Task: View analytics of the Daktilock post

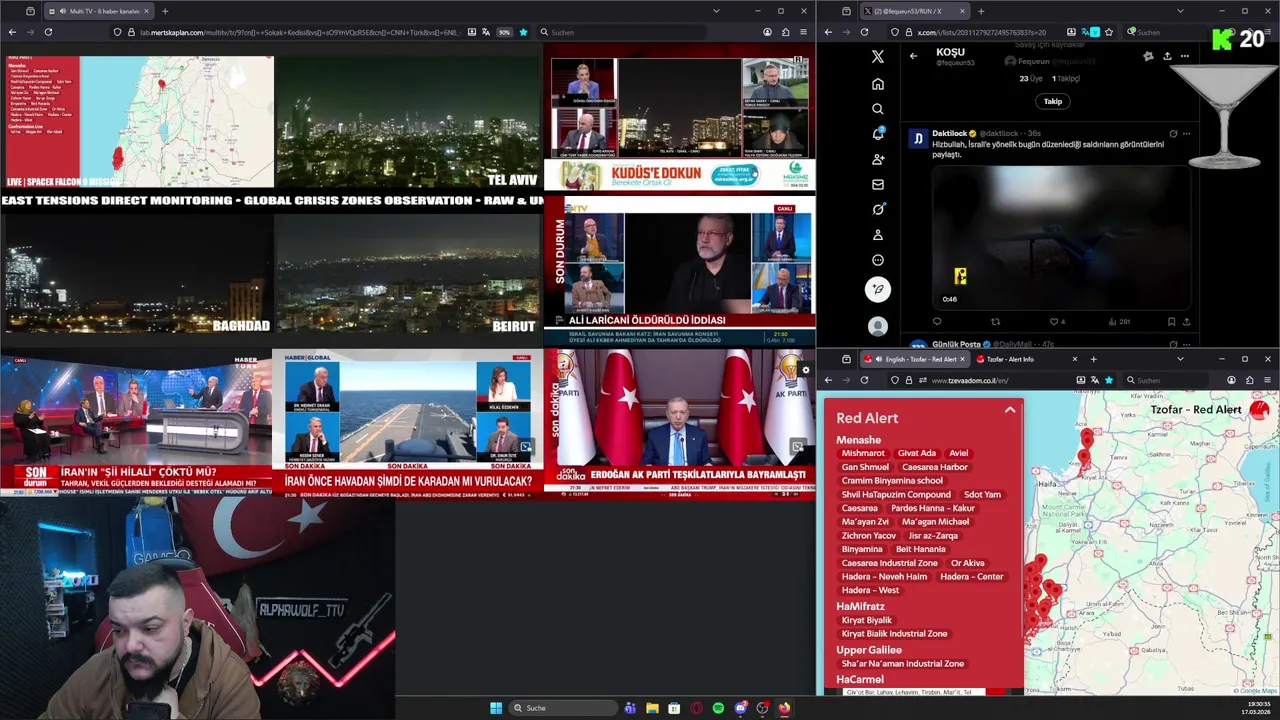Action: point(1118,322)
